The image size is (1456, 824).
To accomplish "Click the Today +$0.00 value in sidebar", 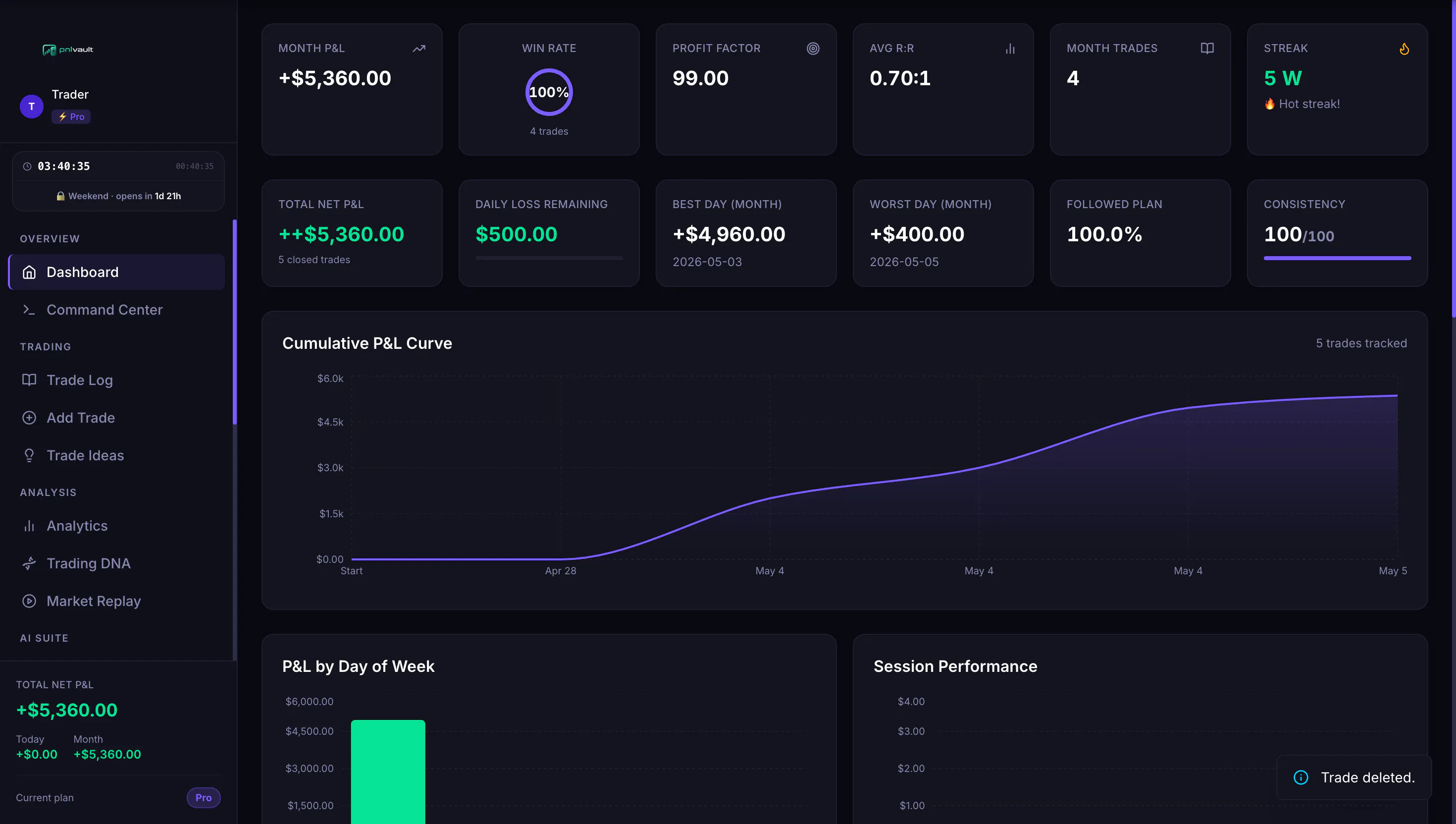I will point(37,755).
